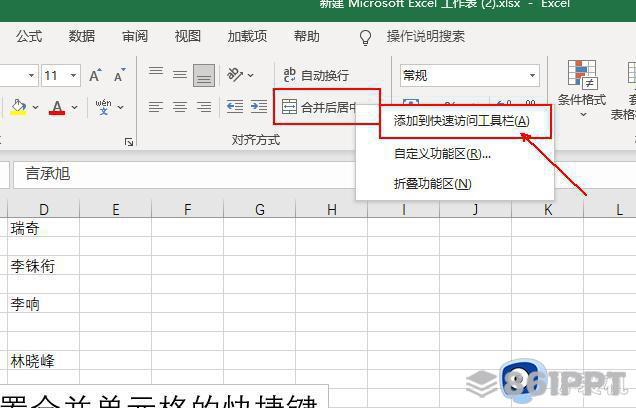This screenshot has height=408, width=636.
Task: Select the cell containing 李响
Action: pyautogui.click(x=44, y=303)
